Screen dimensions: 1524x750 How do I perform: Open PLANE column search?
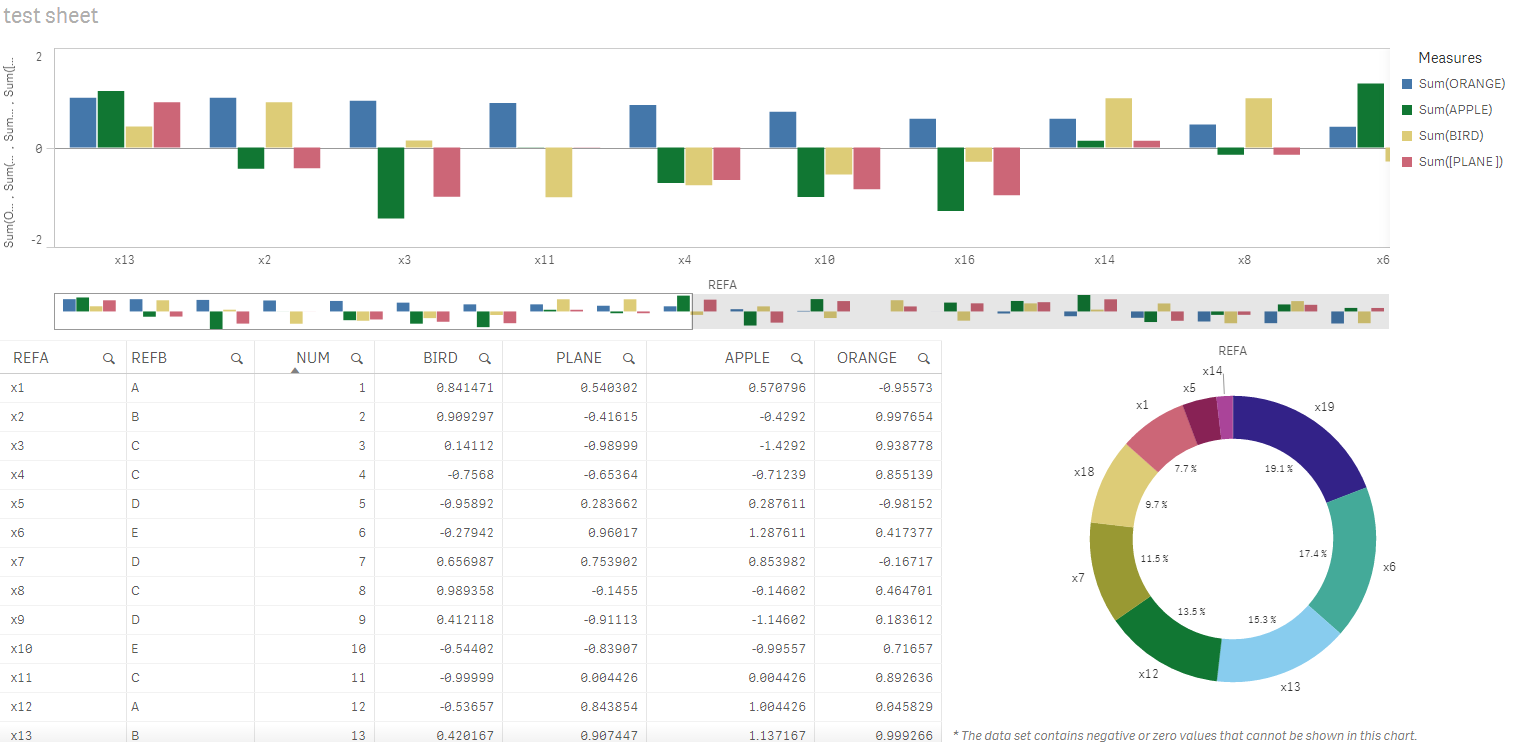(629, 358)
